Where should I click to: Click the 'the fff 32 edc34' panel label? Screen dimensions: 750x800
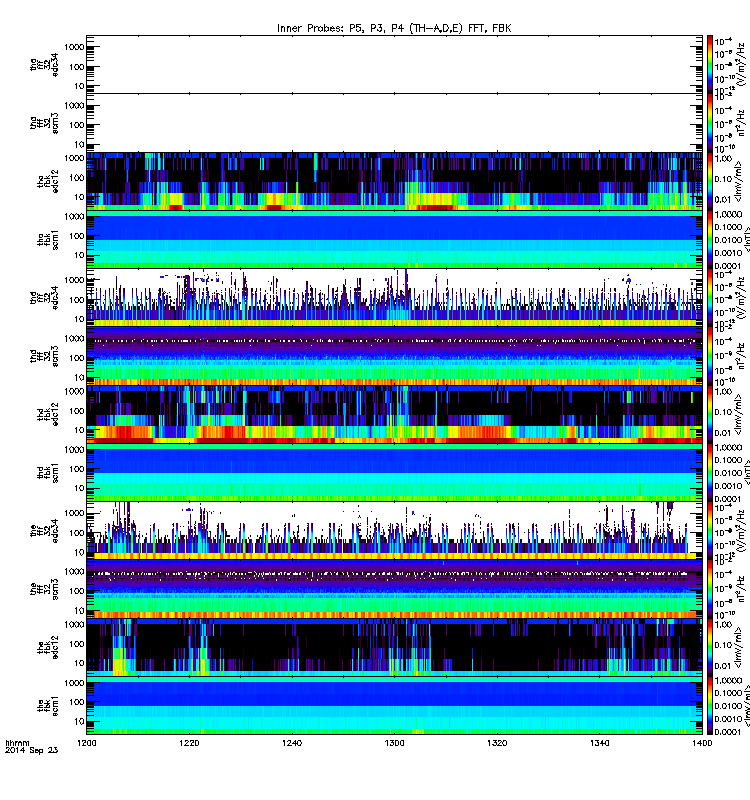(45, 531)
